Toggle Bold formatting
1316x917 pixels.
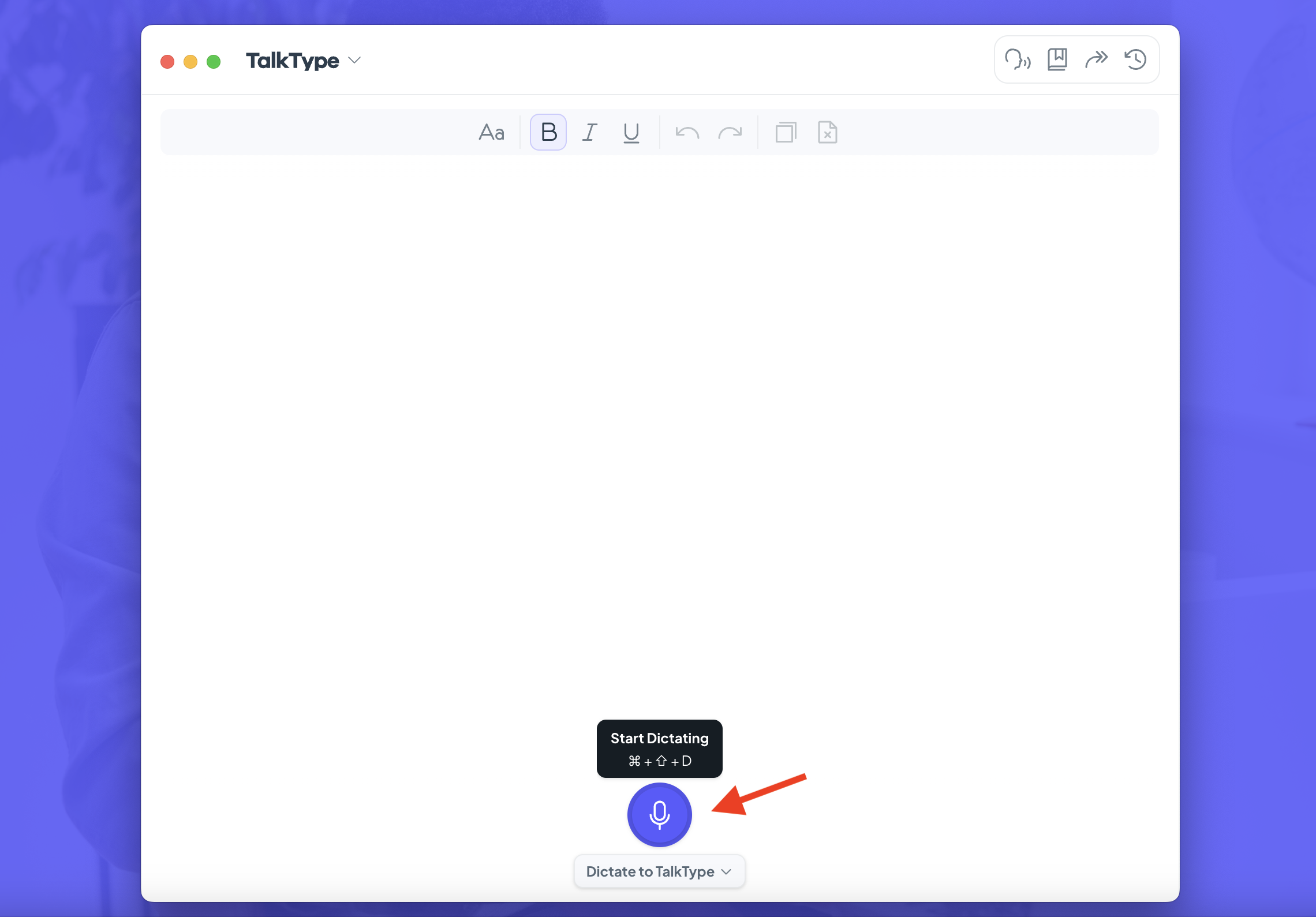[x=548, y=132]
